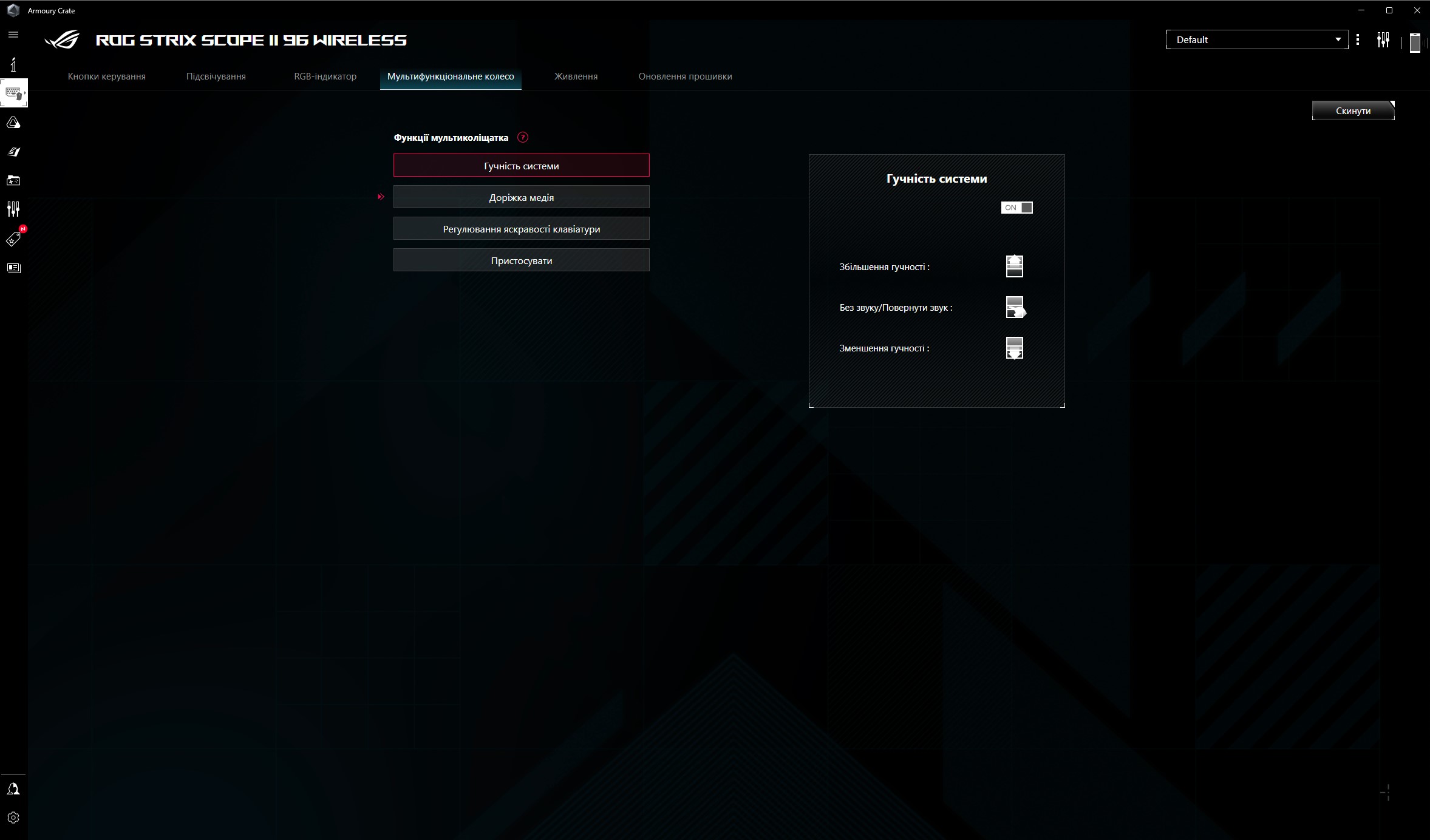The width and height of the screenshot is (1430, 840).
Task: Open the Deals tag icon with badge
Action: 13,239
